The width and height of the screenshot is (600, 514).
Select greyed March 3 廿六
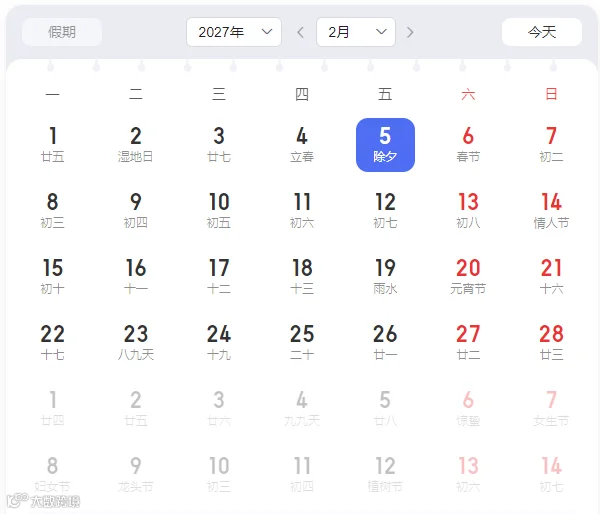[219, 409]
